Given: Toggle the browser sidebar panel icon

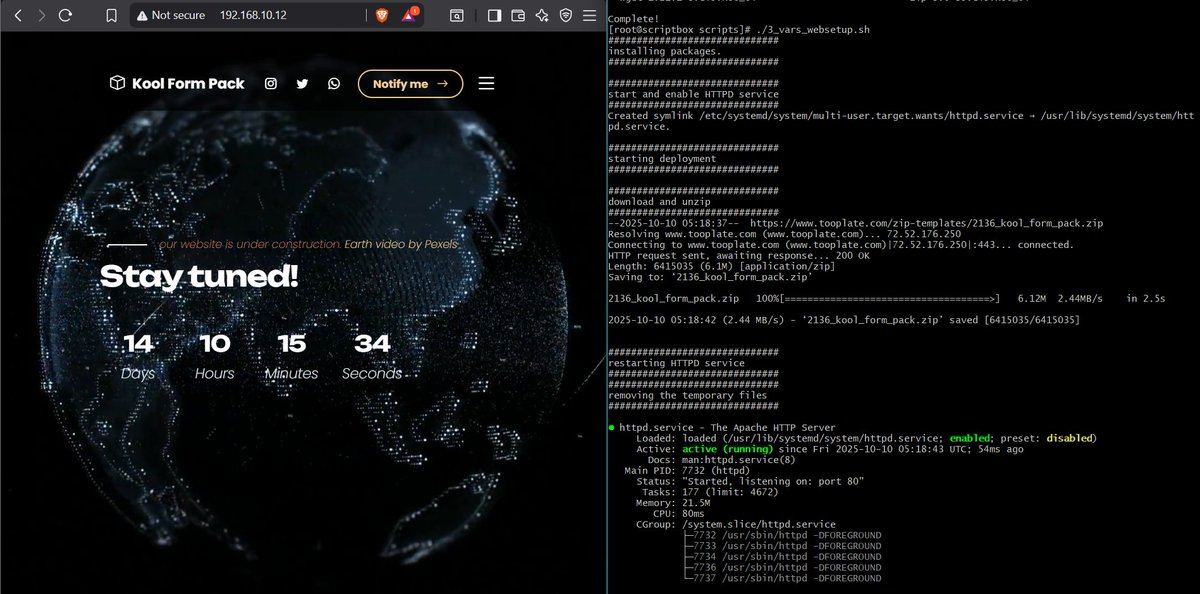Looking at the screenshot, I should 494,15.
